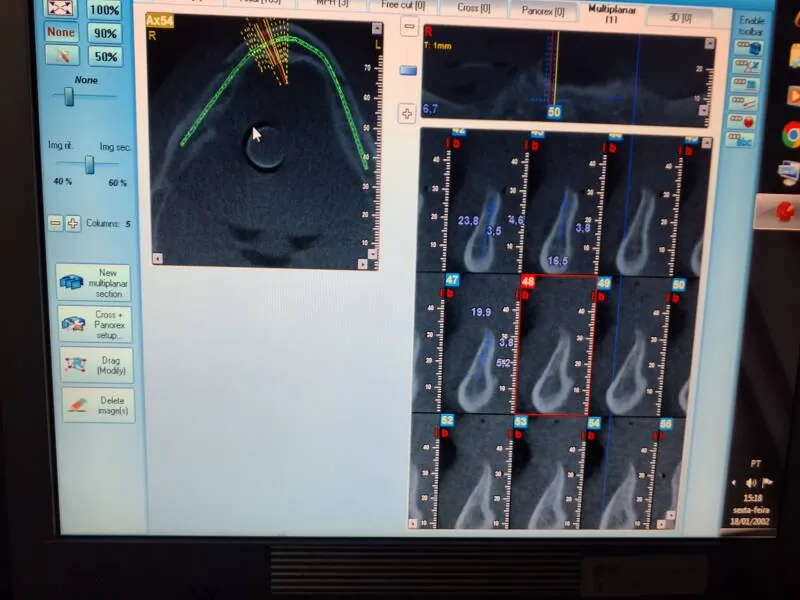Click the None slider handle
Viewport: 800px width, 600px height.
[68, 96]
